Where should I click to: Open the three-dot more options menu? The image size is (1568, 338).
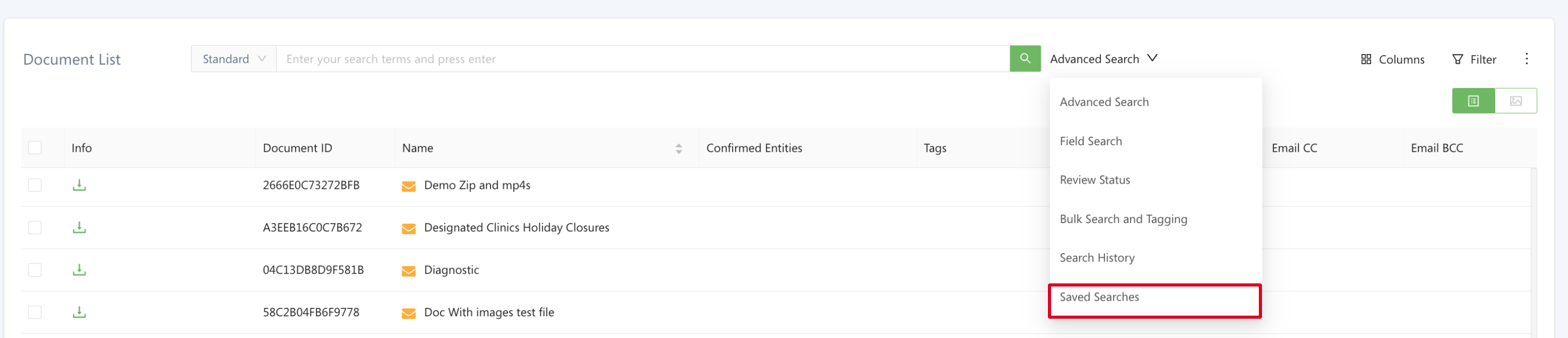(1526, 58)
